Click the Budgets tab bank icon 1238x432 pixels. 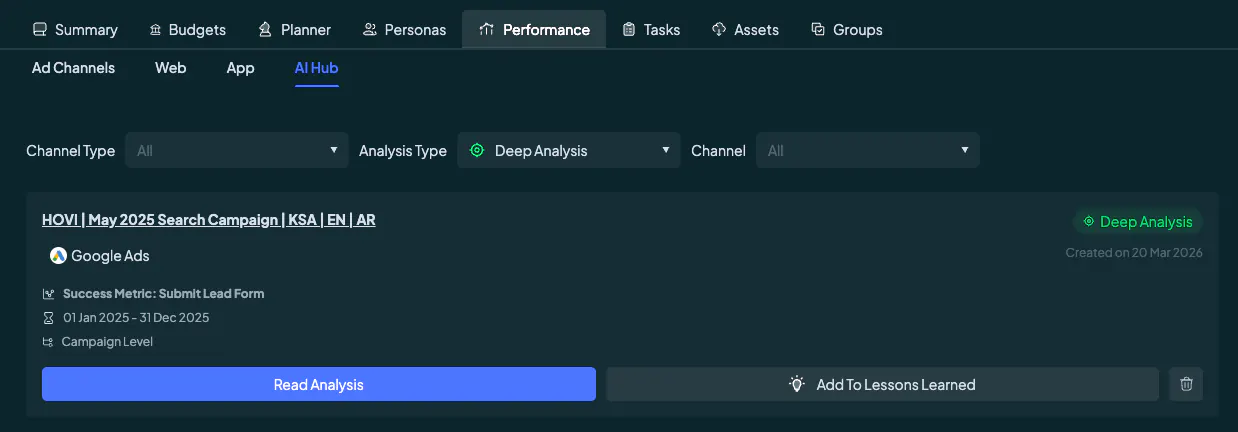(x=155, y=30)
